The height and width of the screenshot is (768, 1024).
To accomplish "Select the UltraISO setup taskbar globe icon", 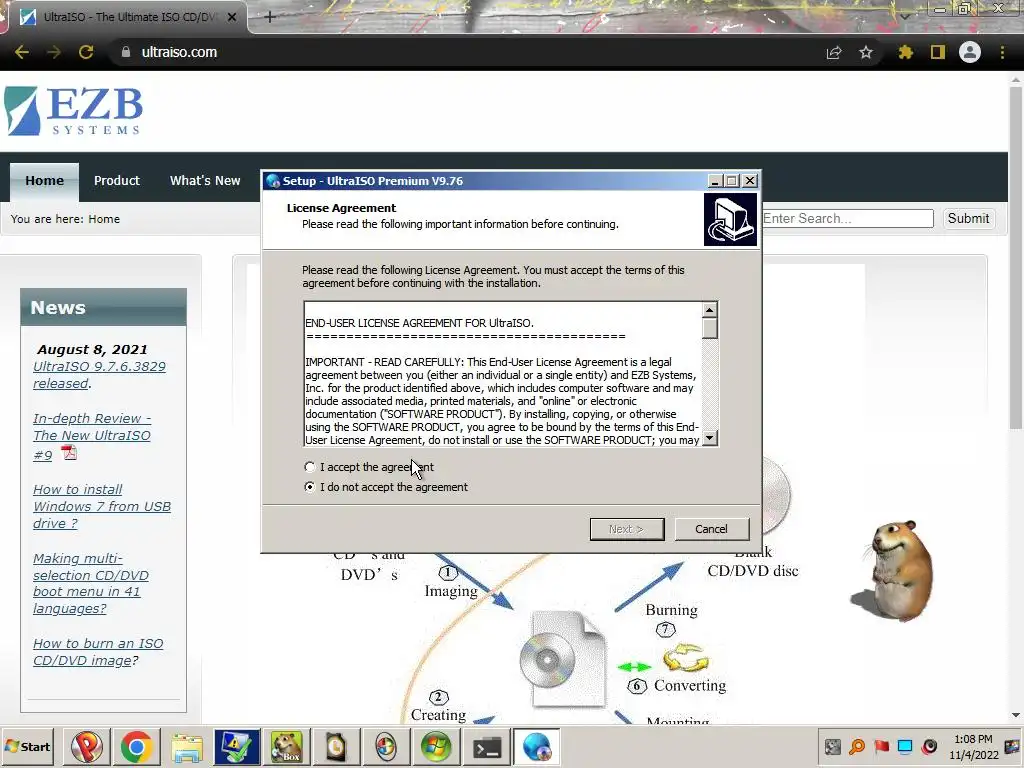I will 537,747.
